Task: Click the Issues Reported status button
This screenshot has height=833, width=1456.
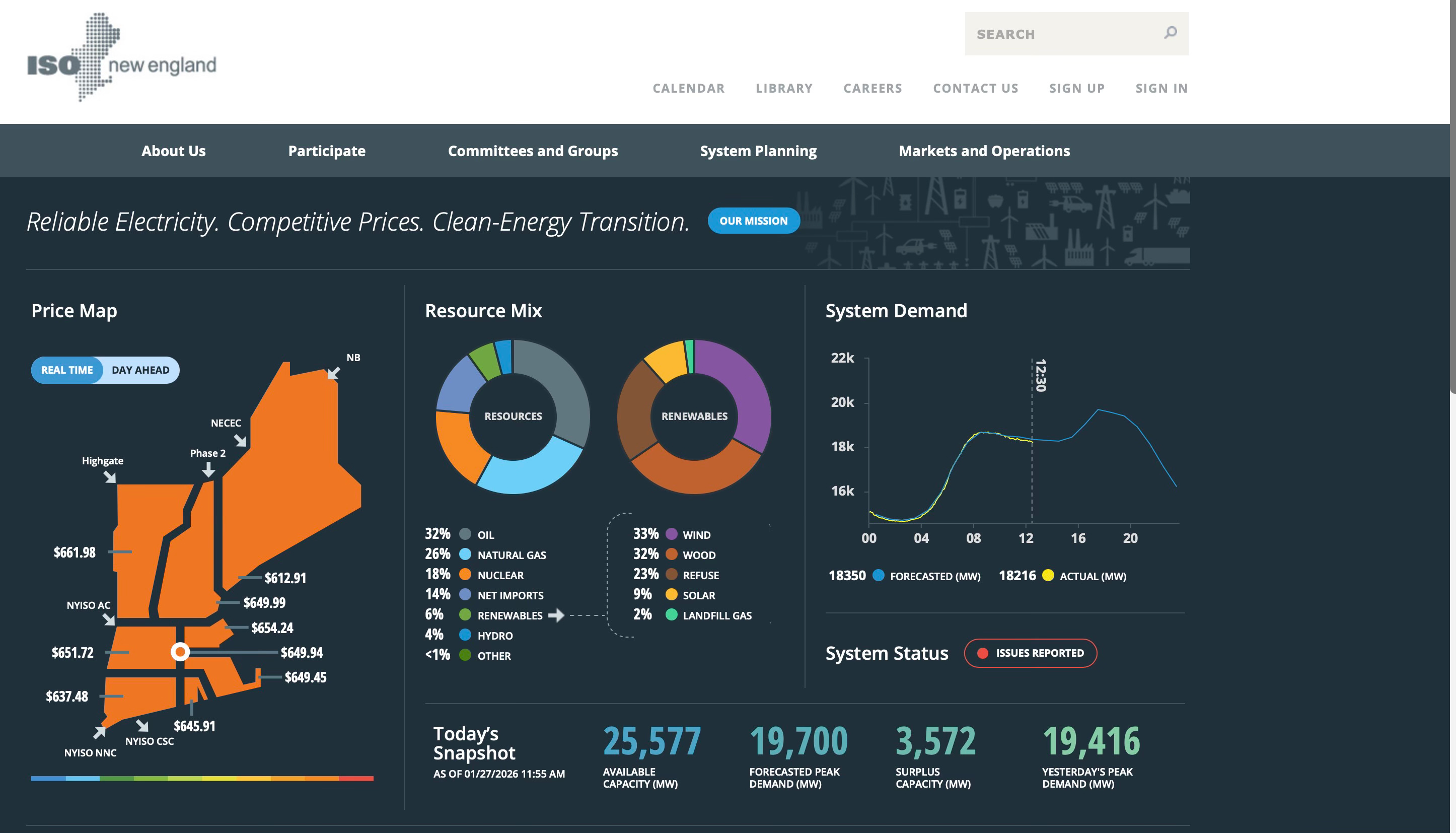Action: pos(1030,653)
